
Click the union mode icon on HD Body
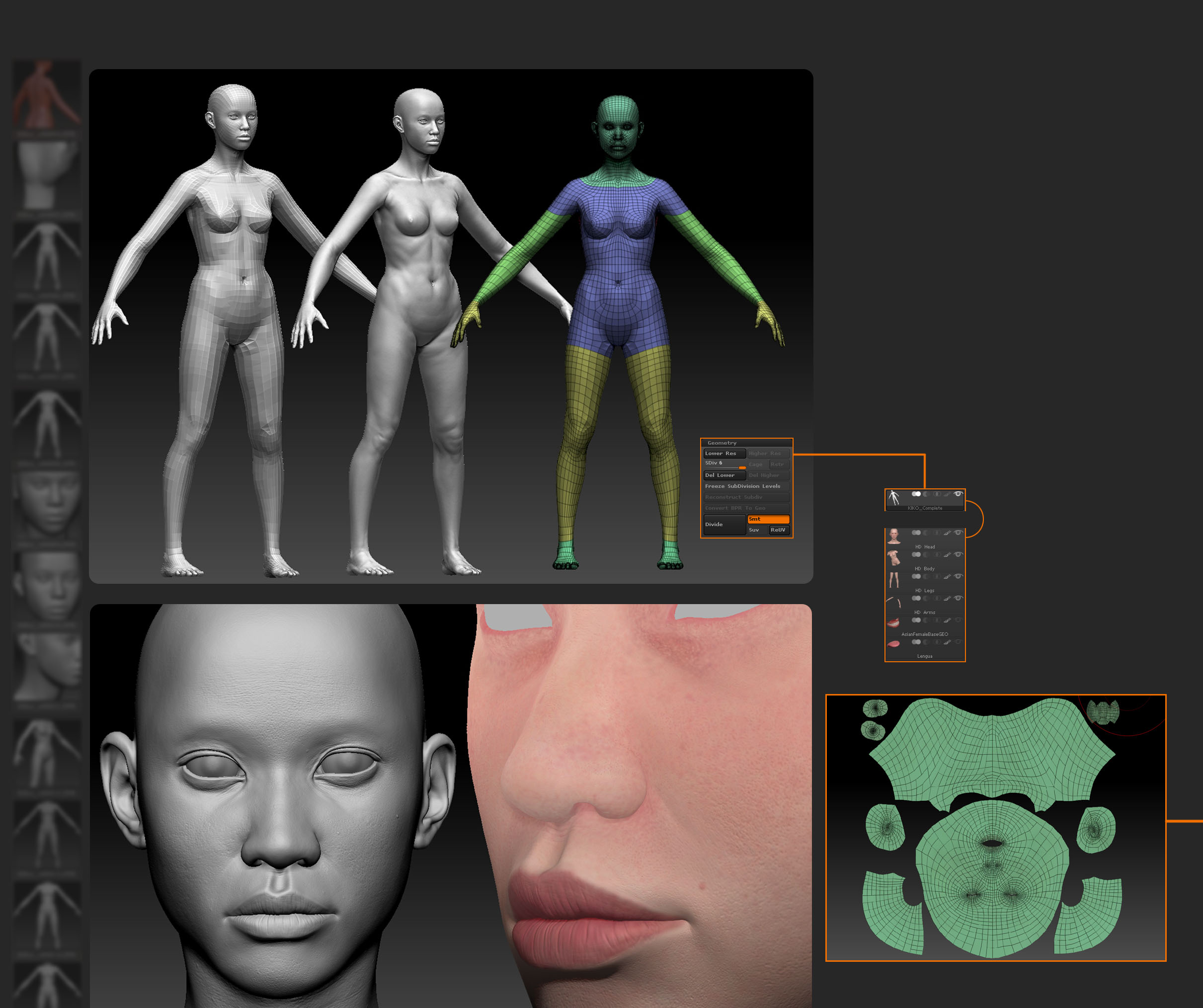coord(917,555)
